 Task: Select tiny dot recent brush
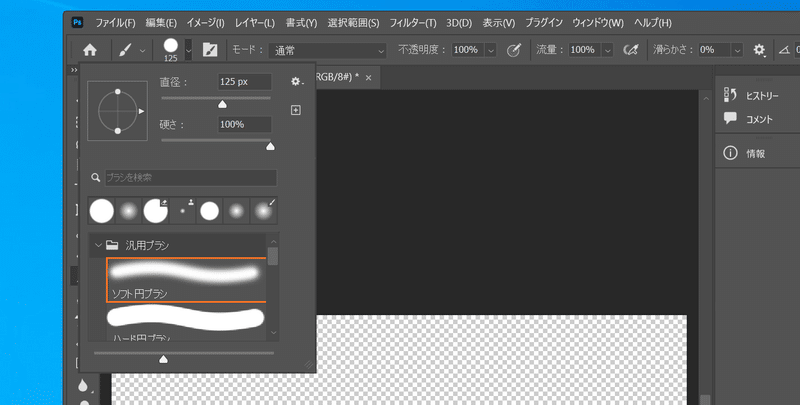click(x=183, y=211)
